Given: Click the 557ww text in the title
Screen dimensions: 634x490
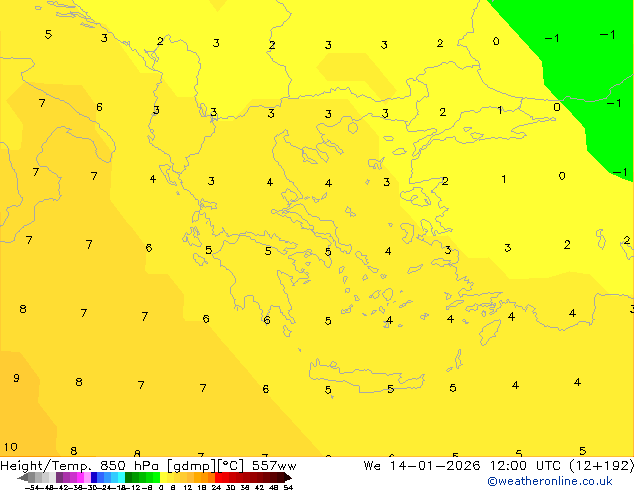Looking at the screenshot, I should click(x=274, y=466).
